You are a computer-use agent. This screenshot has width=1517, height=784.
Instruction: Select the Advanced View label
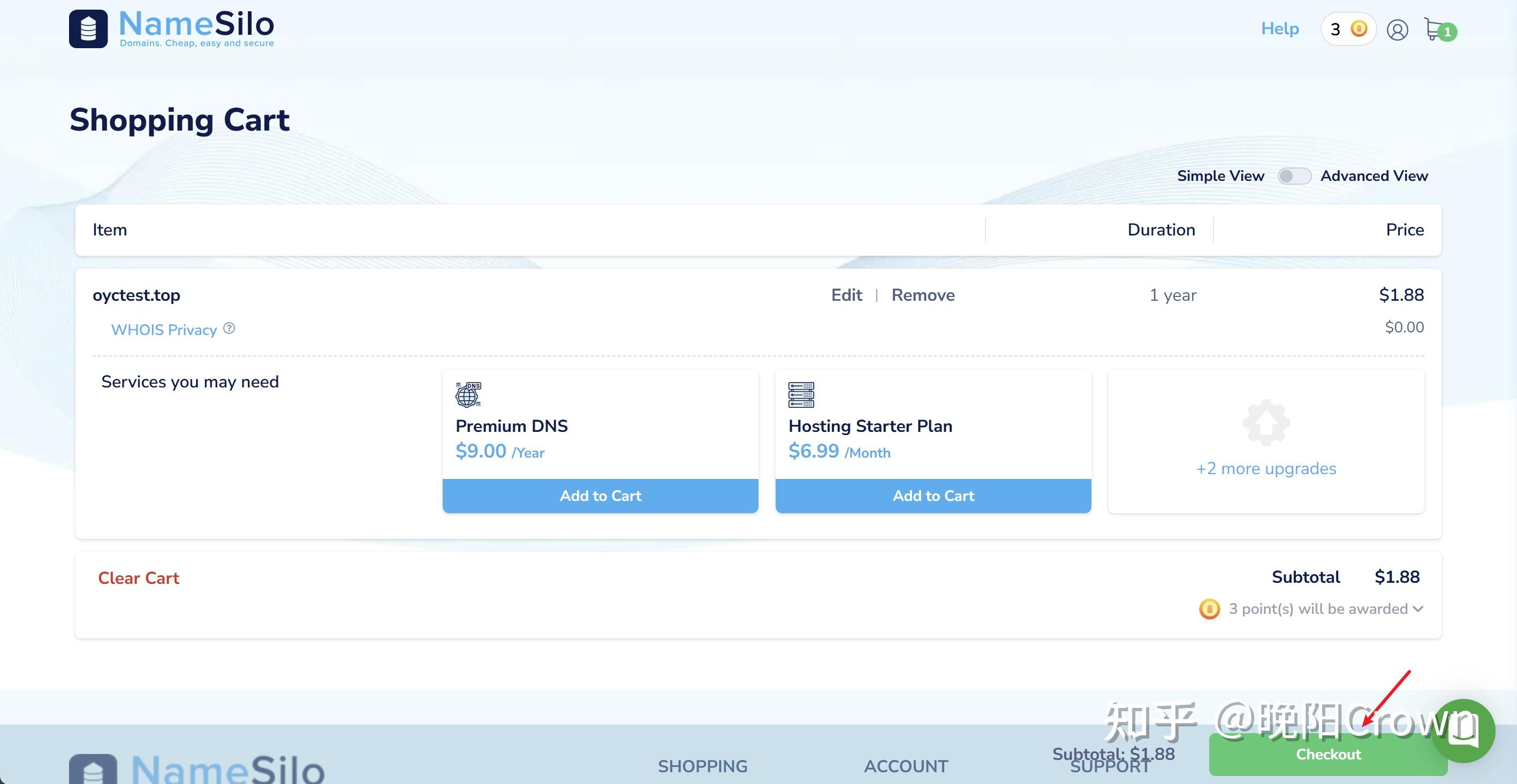point(1374,176)
